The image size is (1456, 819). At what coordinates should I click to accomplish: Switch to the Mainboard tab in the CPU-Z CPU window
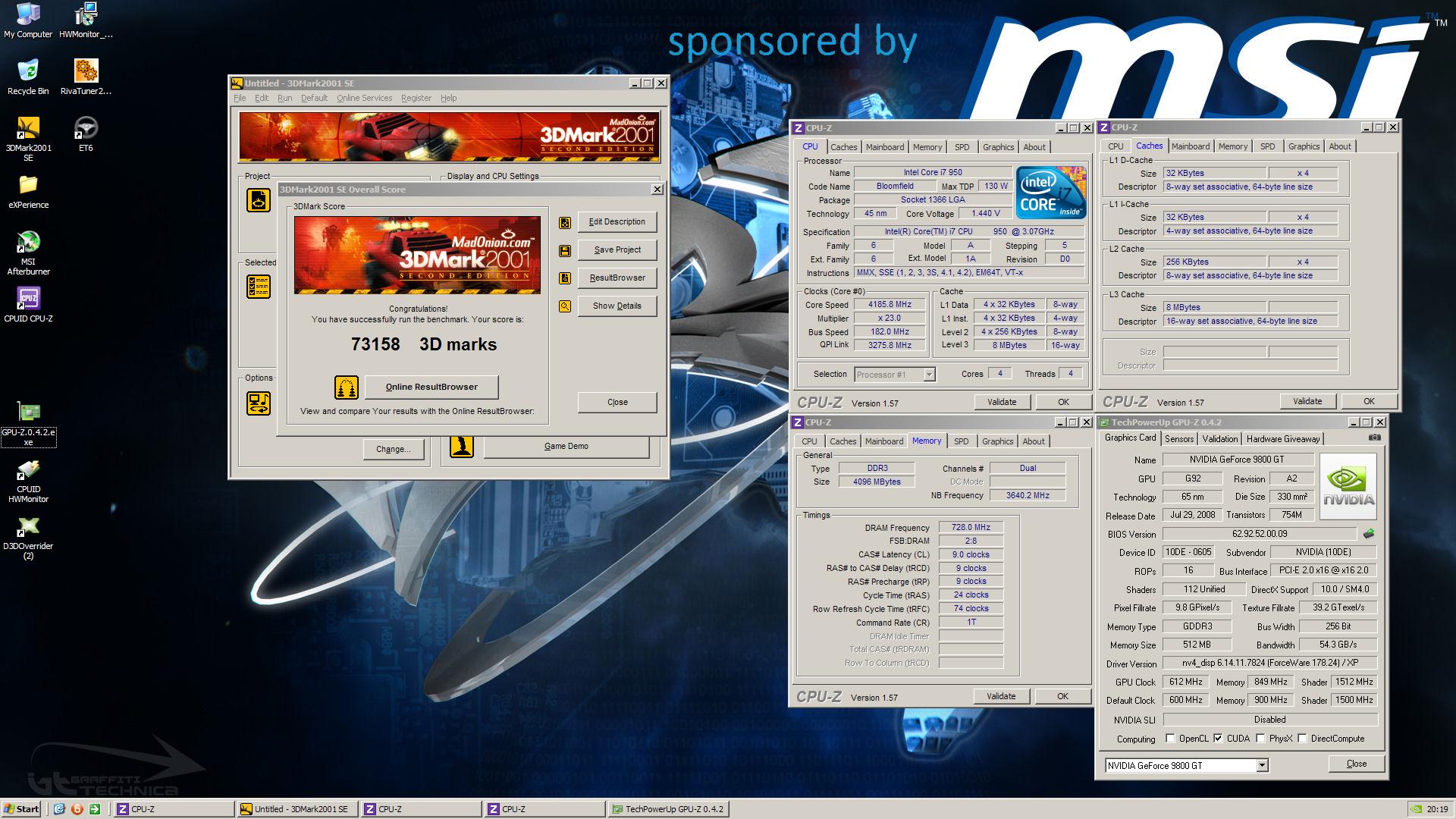click(x=885, y=147)
